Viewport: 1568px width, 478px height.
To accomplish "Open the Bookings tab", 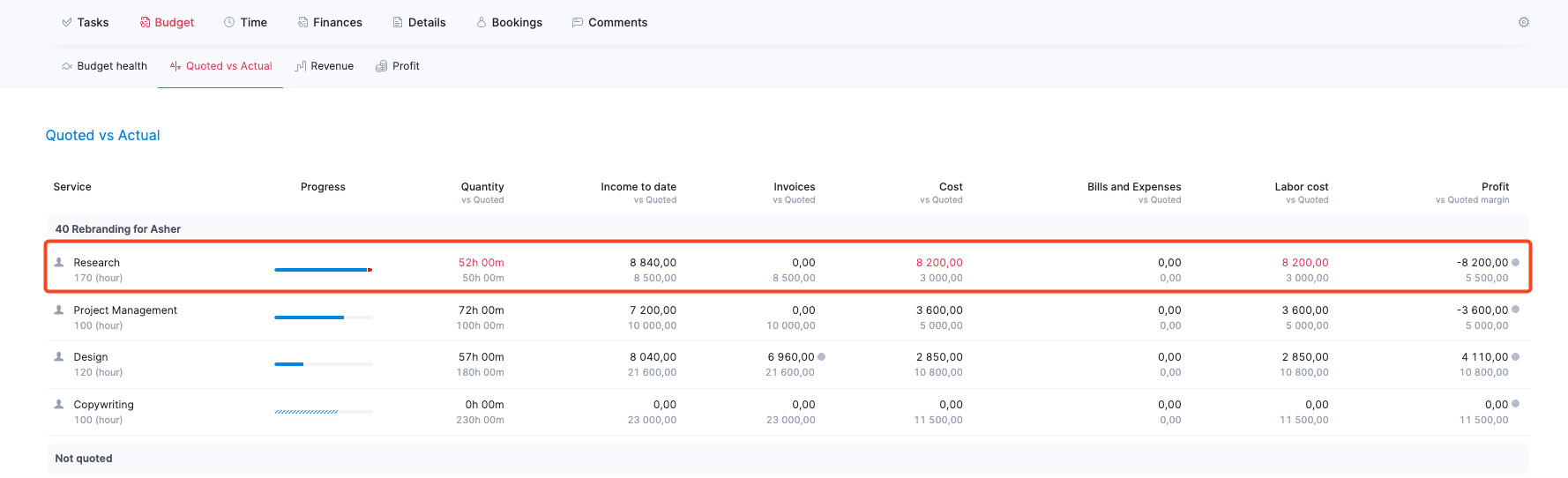I will [x=510, y=22].
